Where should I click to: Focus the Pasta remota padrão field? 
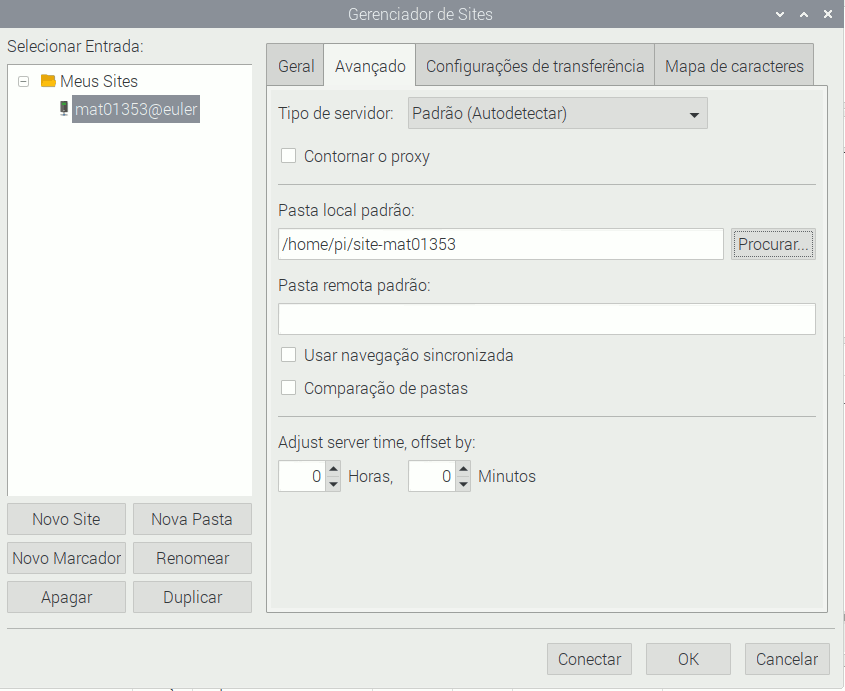[546, 319]
